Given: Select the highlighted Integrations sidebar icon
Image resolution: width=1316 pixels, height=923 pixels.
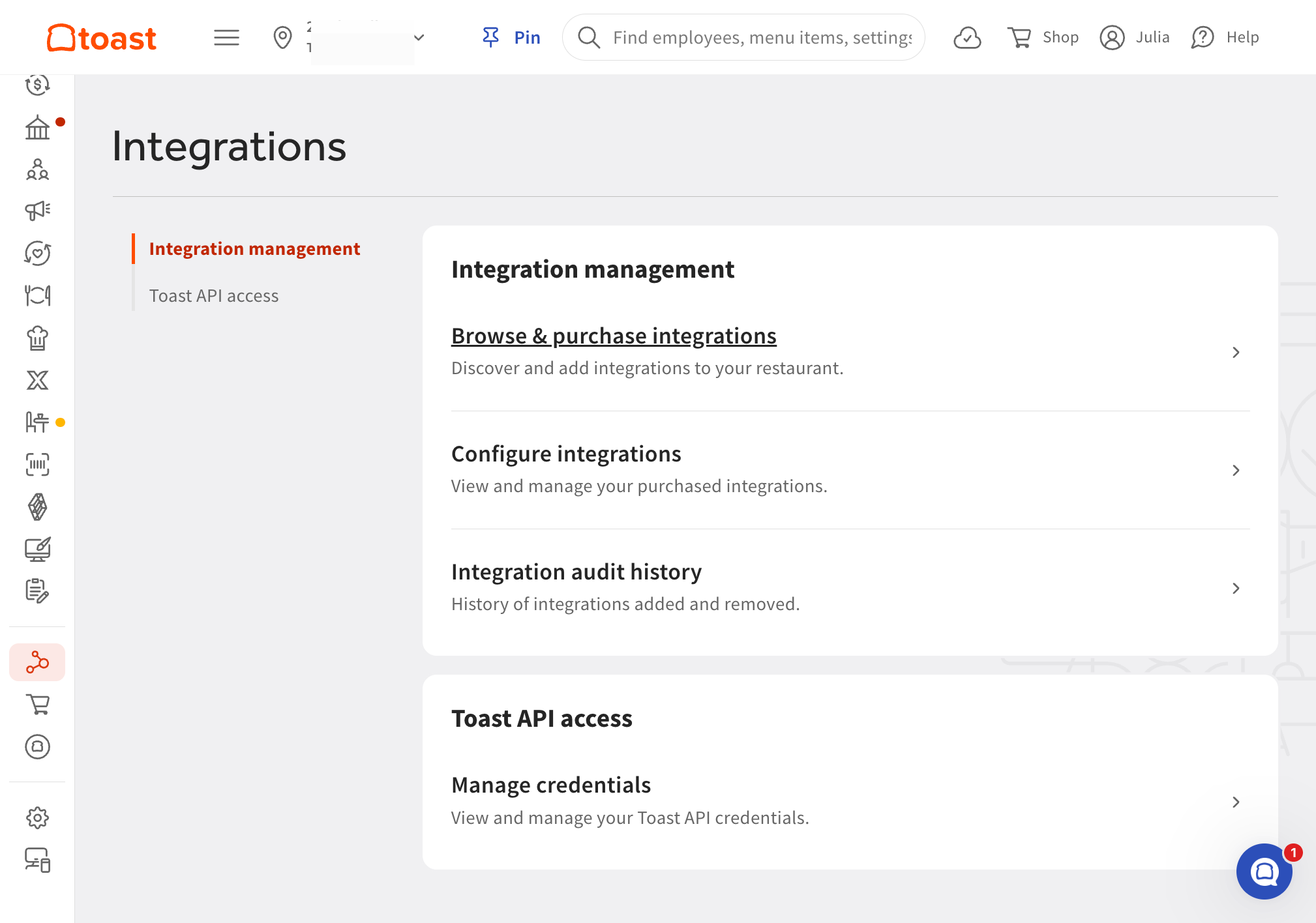Looking at the screenshot, I should (37, 662).
